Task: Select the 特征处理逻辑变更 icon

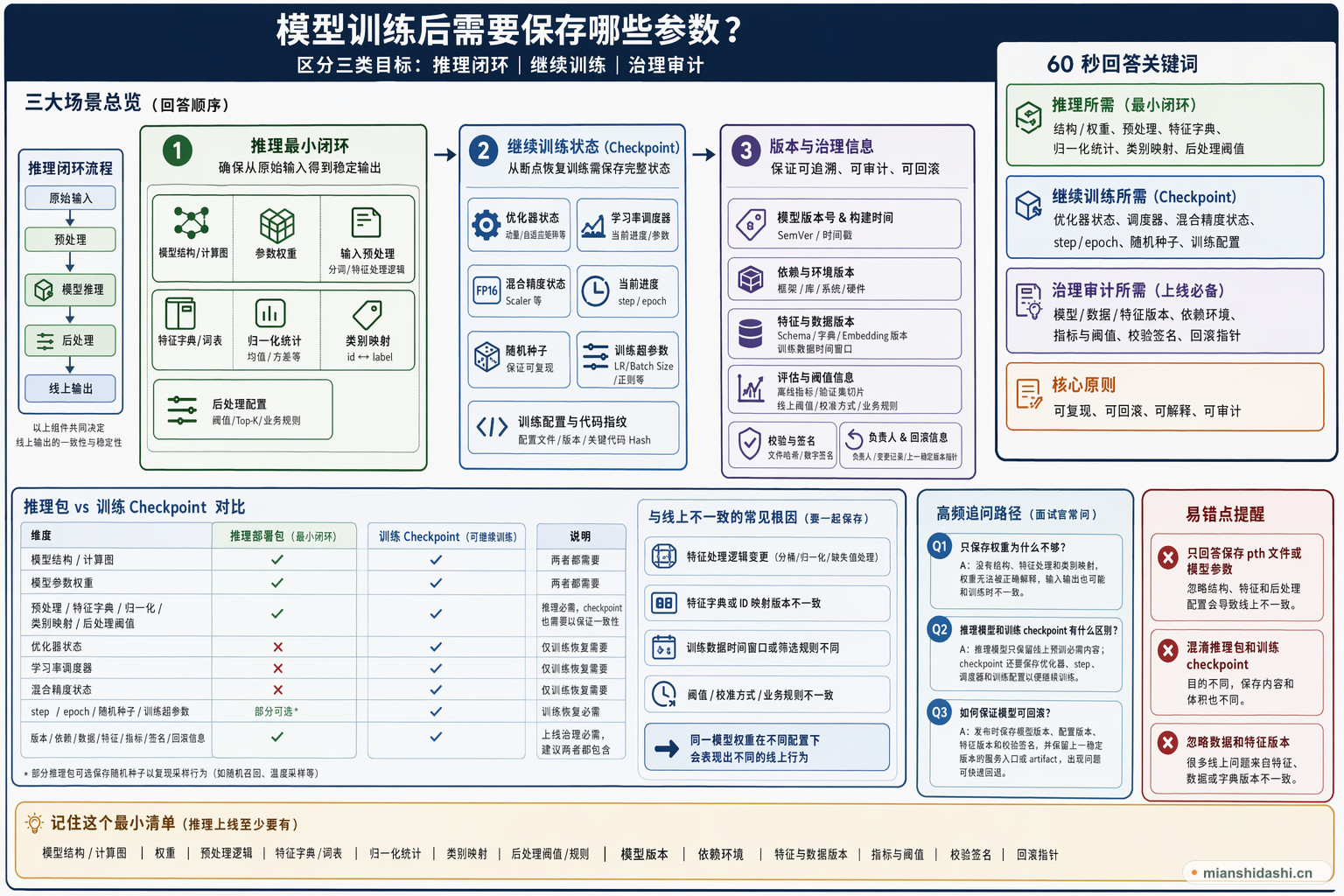Action: coord(664,556)
